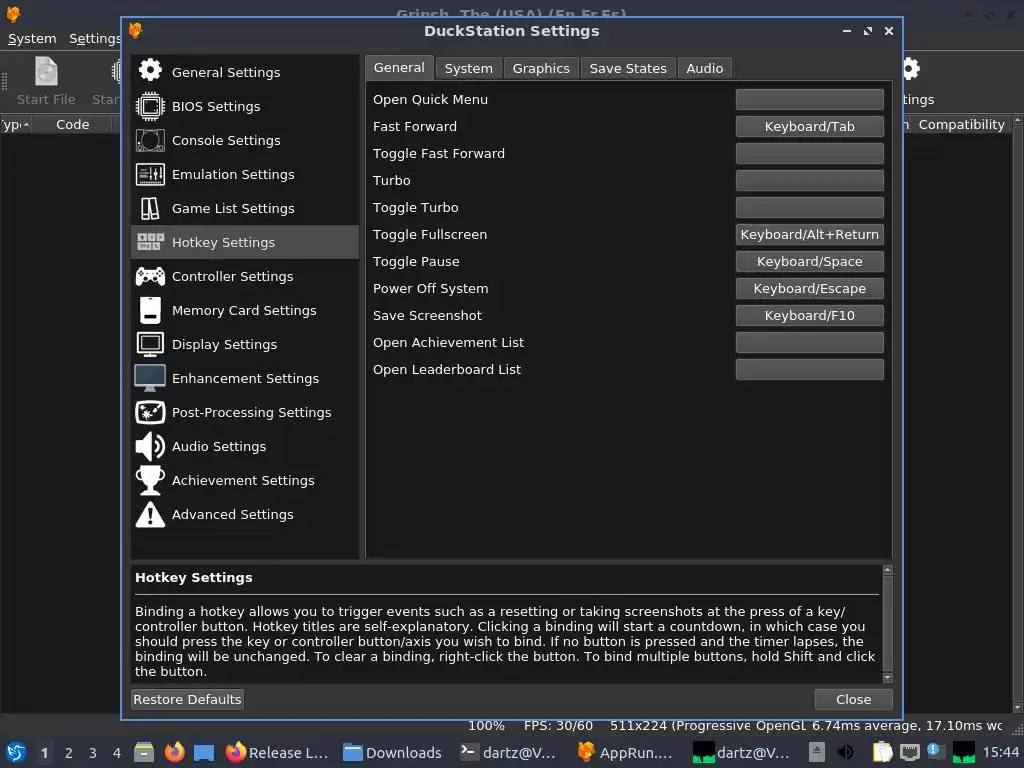Image resolution: width=1024 pixels, height=768 pixels.
Task: Select the Hotkey Settings keyboard icon
Action: (x=150, y=242)
